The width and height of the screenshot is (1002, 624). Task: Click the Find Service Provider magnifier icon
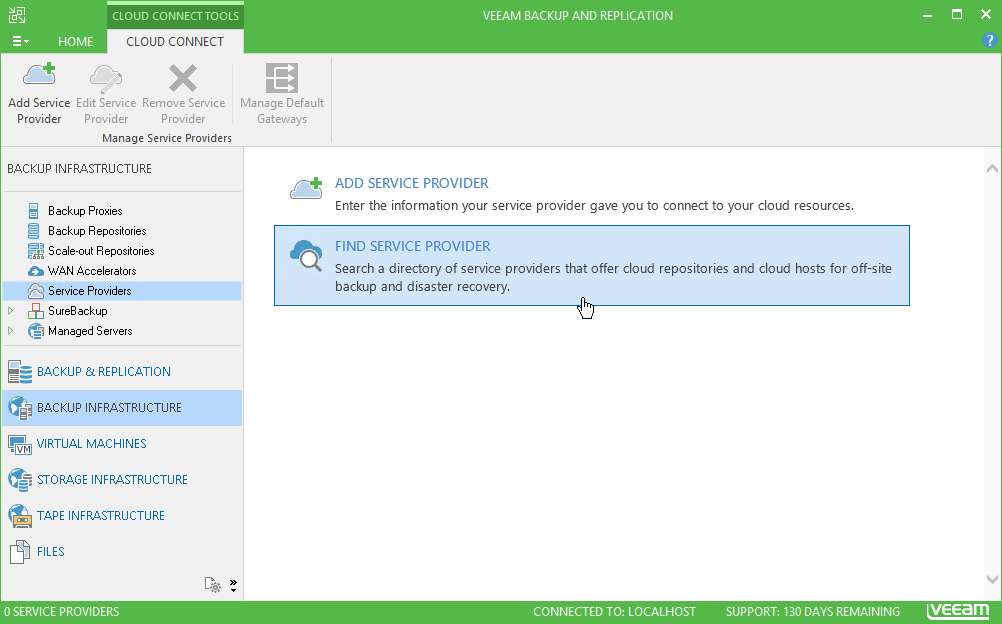point(306,256)
